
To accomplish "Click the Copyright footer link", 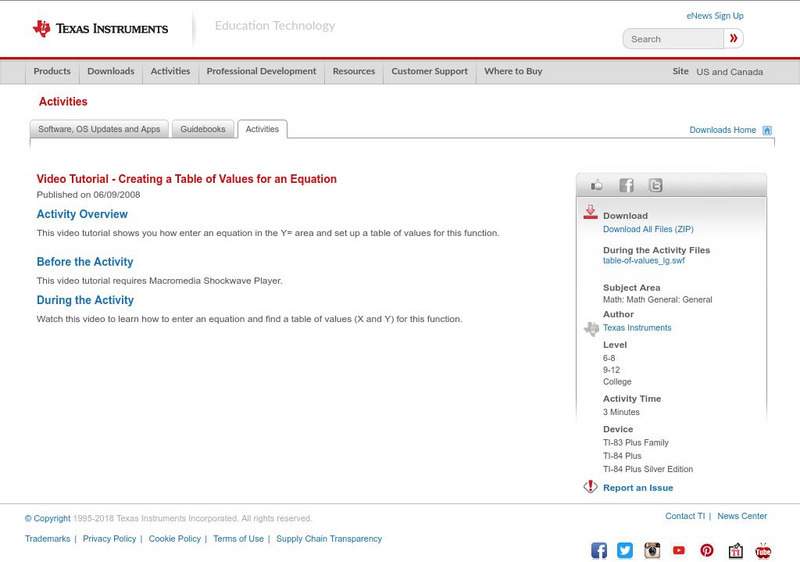I will [47, 519].
